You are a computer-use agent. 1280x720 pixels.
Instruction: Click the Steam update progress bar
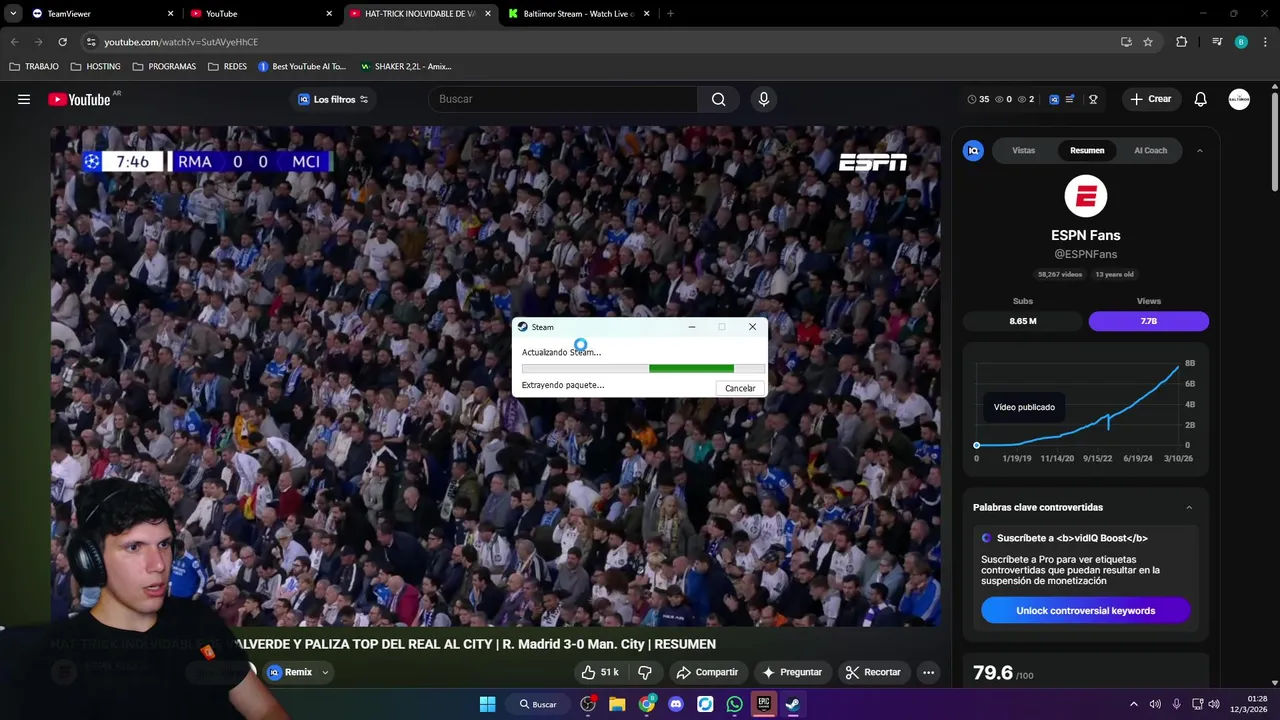tap(643, 369)
